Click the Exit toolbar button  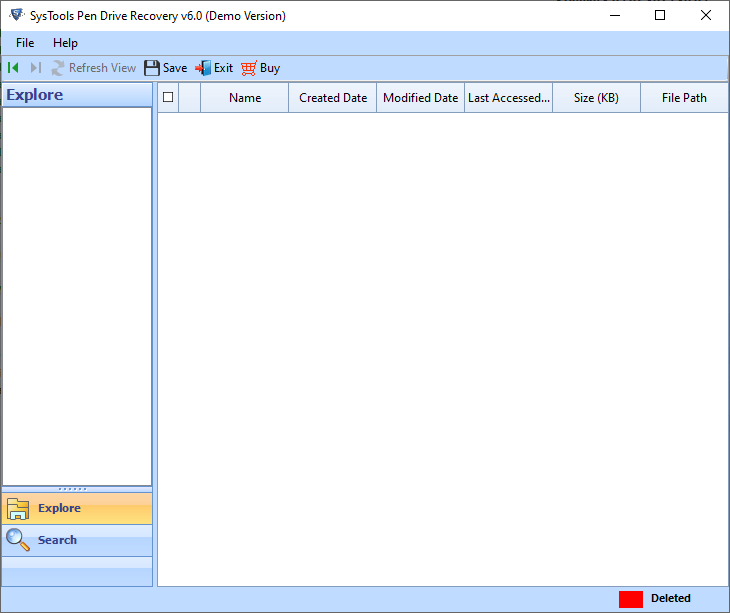tap(214, 68)
